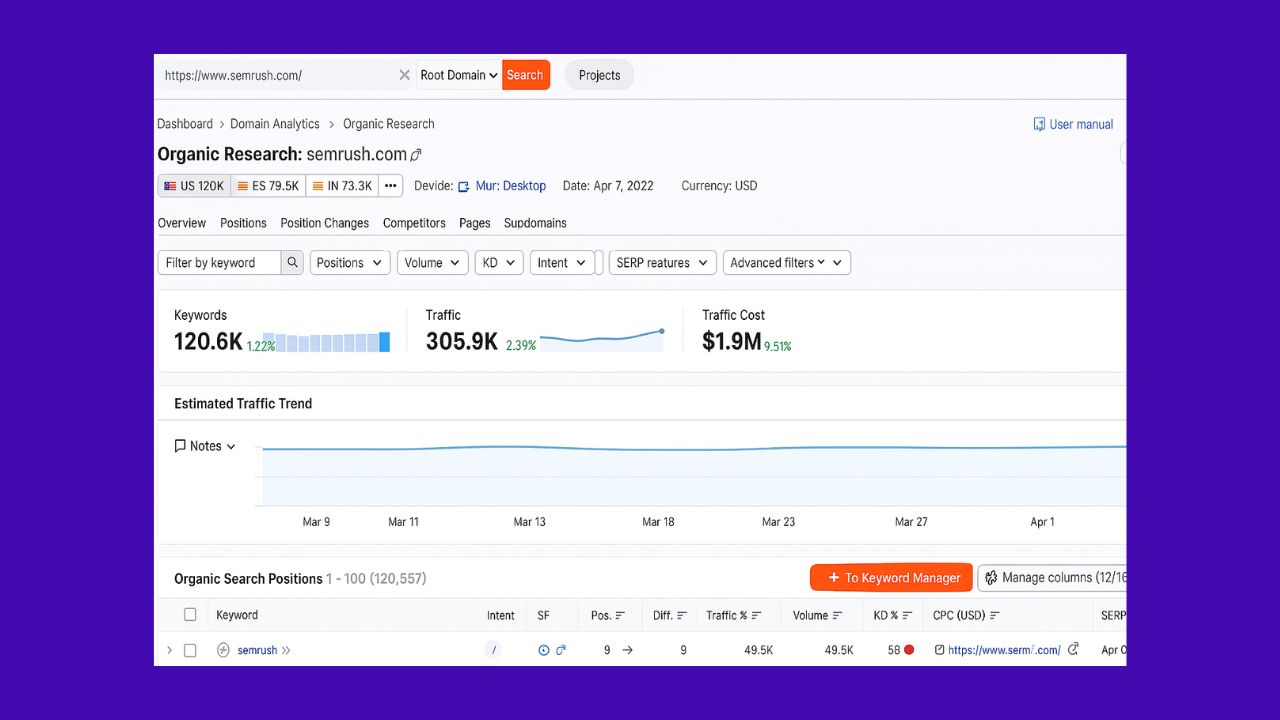The height and width of the screenshot is (720, 1280).
Task: Open the KD filter dropdown
Action: 499,263
